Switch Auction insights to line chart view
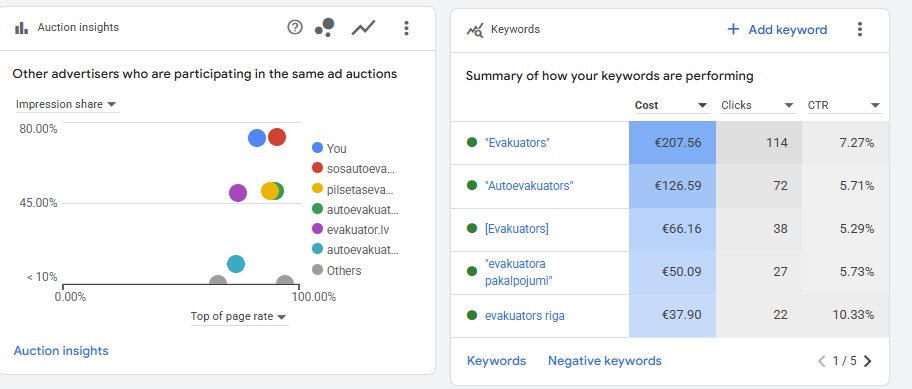Viewport: 912px width, 389px height. 364,27
